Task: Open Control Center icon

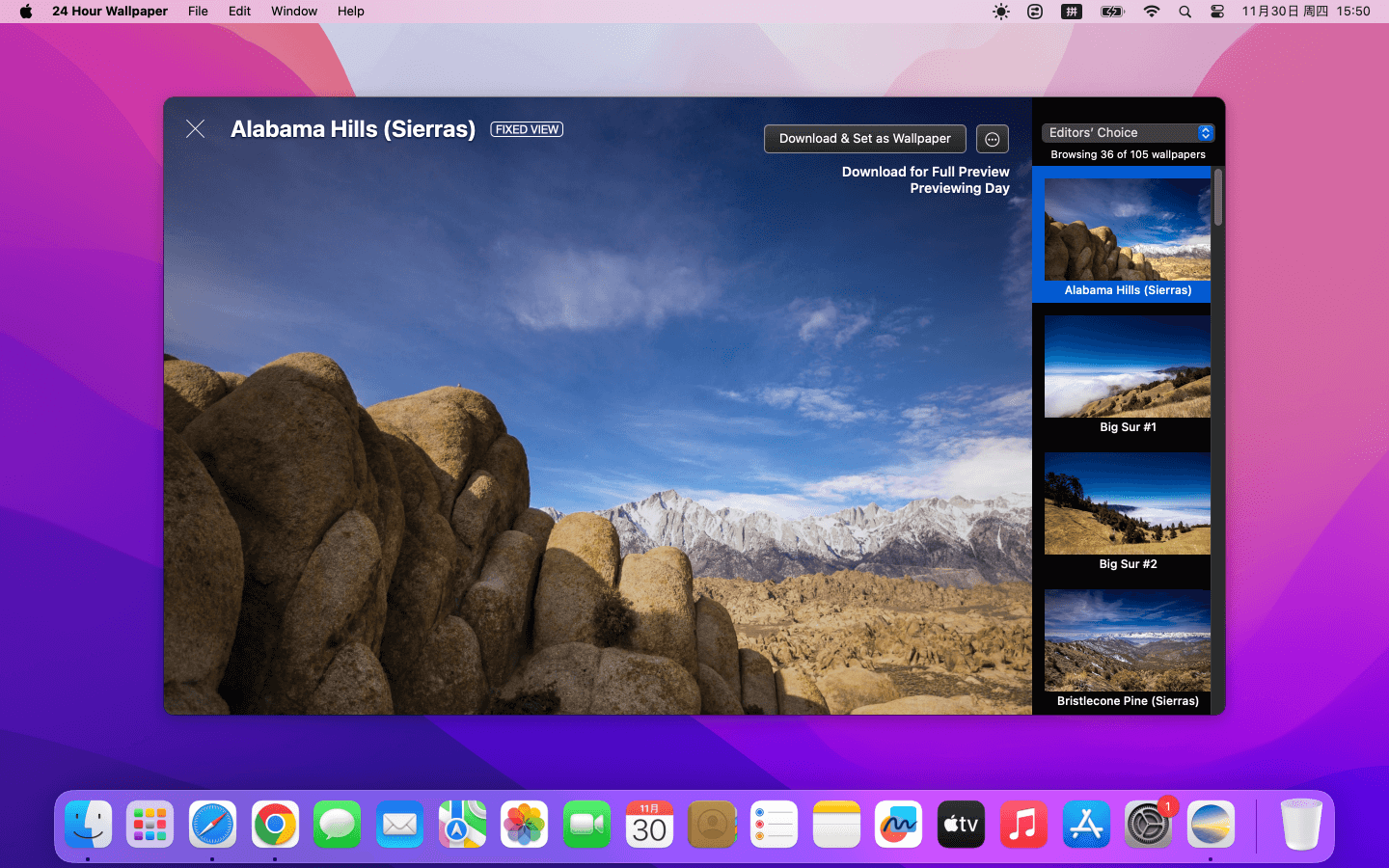Action: click(x=1217, y=12)
